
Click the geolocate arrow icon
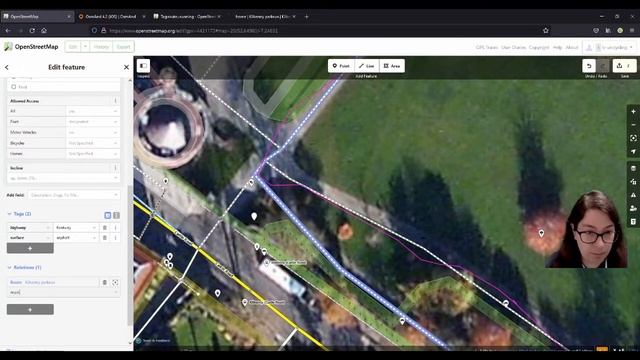pos(633,151)
